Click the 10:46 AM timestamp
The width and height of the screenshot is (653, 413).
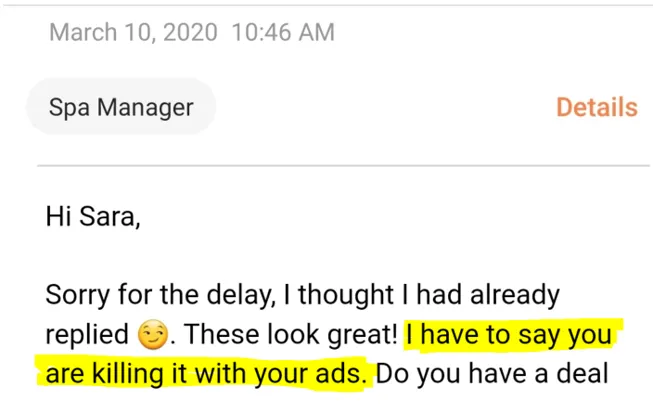[283, 32]
